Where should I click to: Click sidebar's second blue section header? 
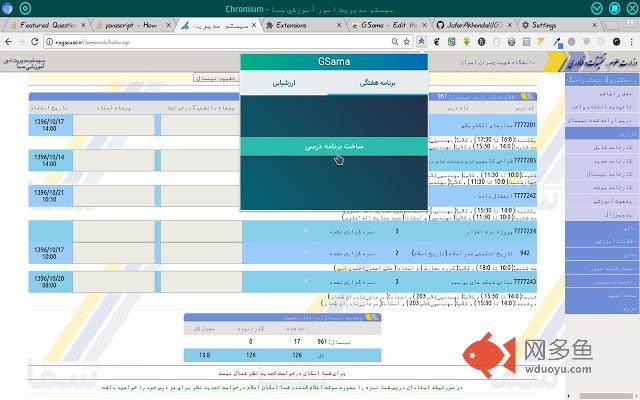pyautogui.click(x=600, y=133)
